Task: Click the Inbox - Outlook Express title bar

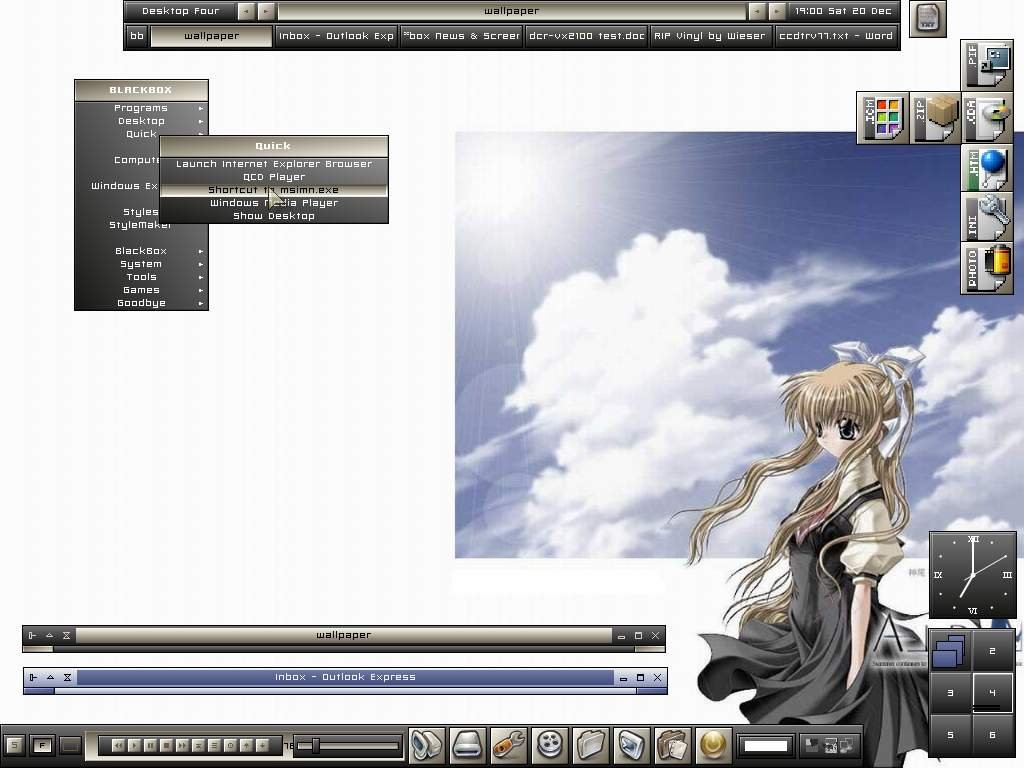Action: click(345, 677)
